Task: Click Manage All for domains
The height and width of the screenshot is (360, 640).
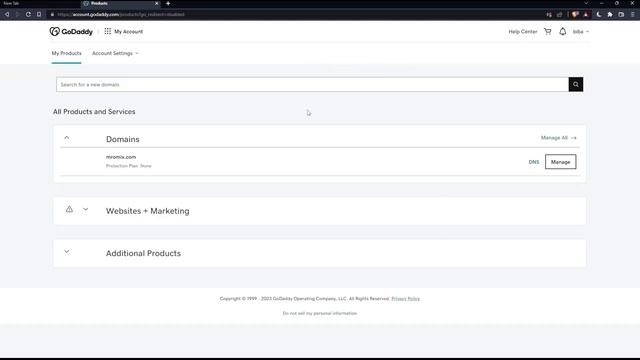Action: pos(558,138)
